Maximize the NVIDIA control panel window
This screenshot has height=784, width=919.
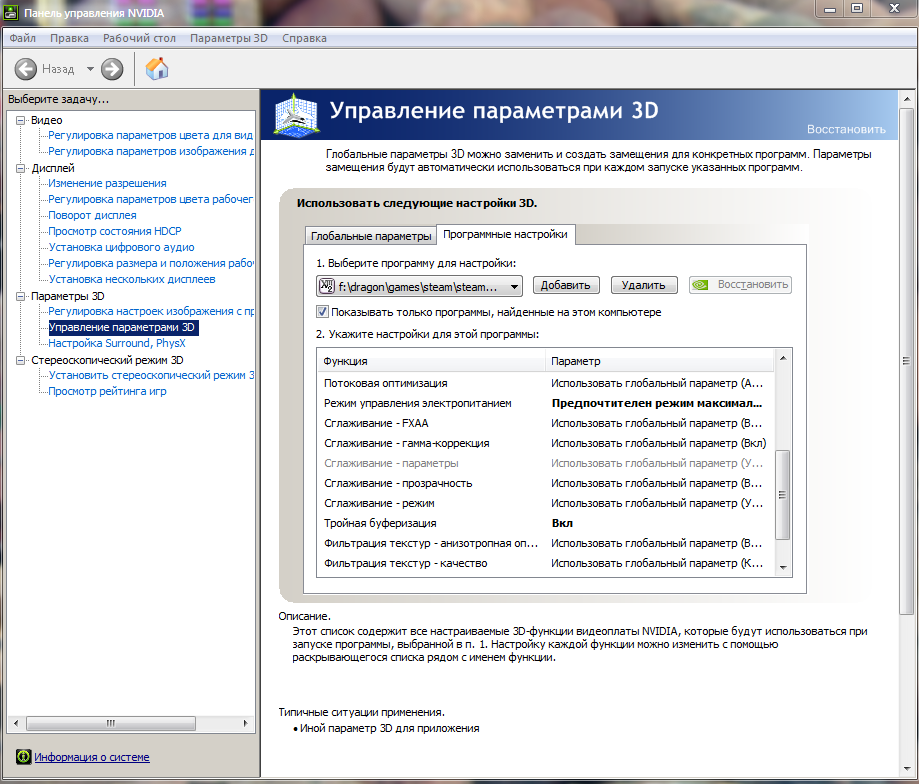[x=857, y=8]
